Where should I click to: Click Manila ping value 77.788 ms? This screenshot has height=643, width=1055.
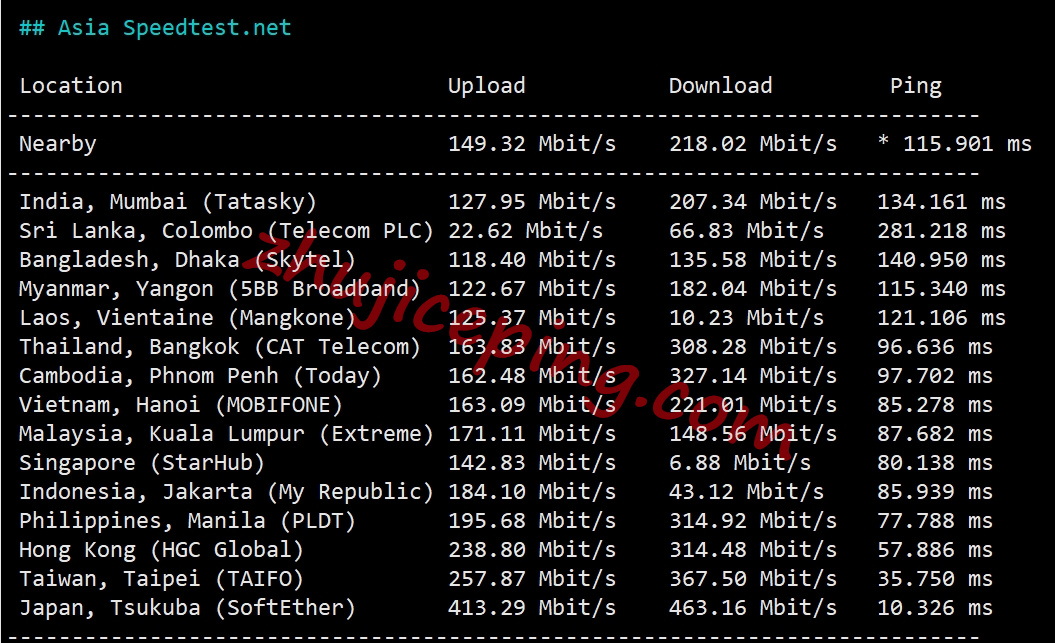pos(935,519)
